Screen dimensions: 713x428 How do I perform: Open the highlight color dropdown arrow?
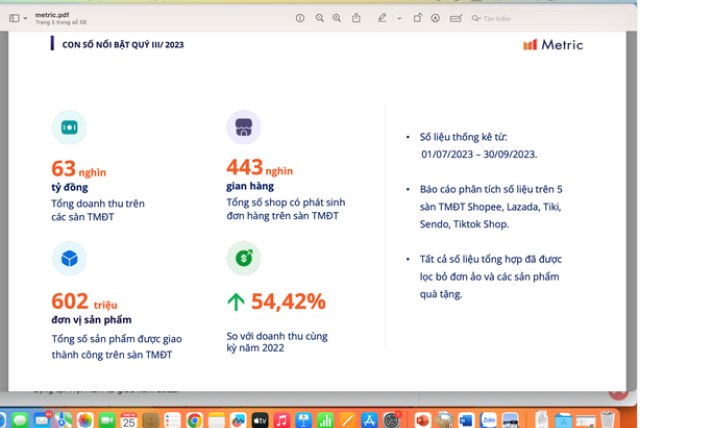click(x=399, y=18)
